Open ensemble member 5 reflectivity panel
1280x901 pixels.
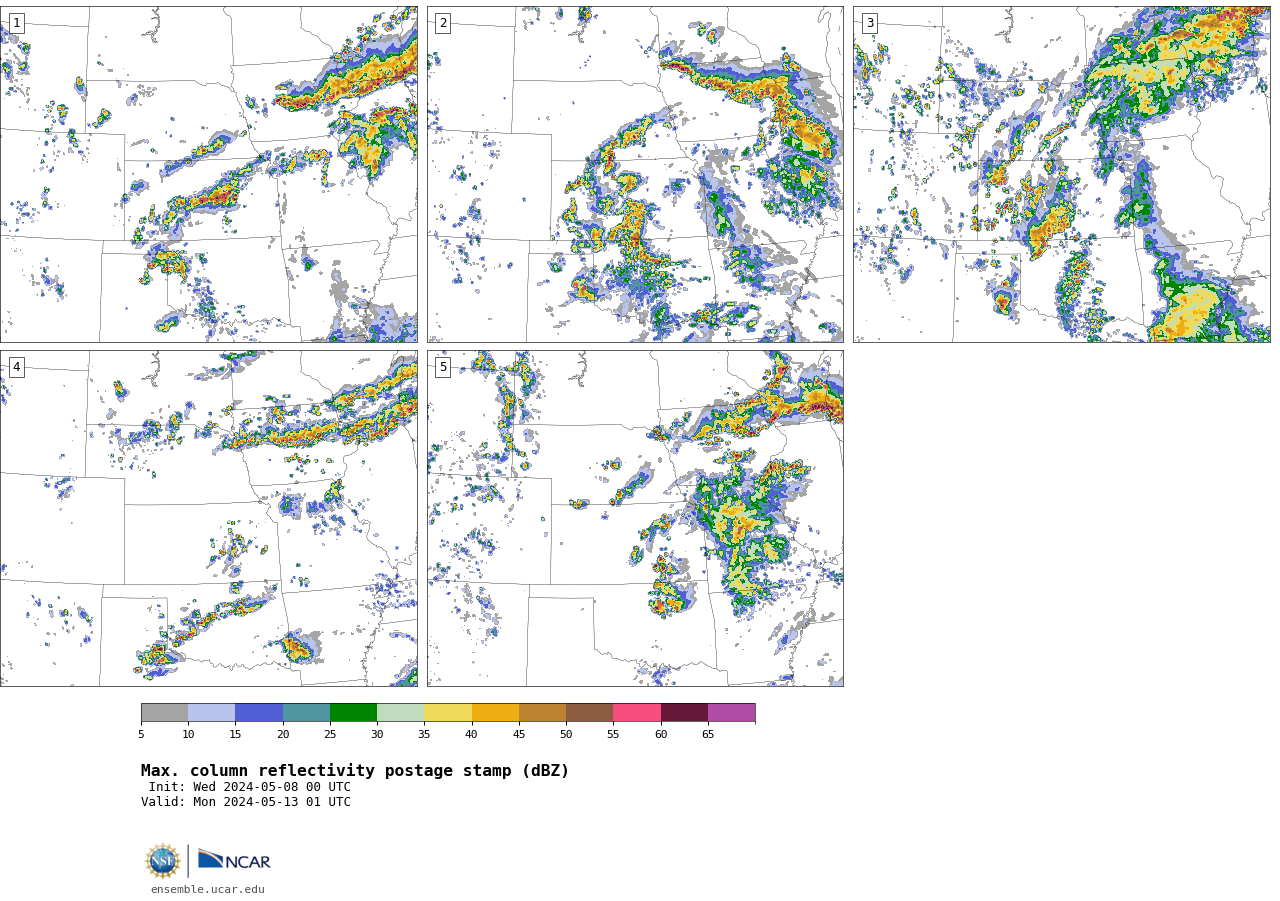coord(635,518)
